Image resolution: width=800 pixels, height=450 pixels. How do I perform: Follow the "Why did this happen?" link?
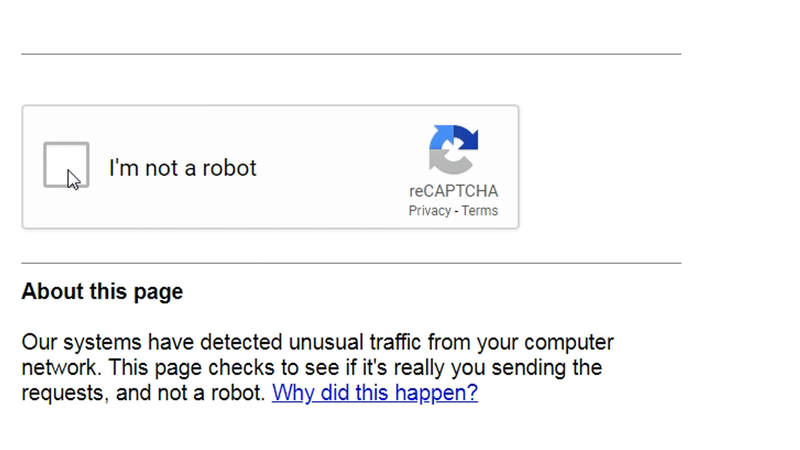click(375, 393)
